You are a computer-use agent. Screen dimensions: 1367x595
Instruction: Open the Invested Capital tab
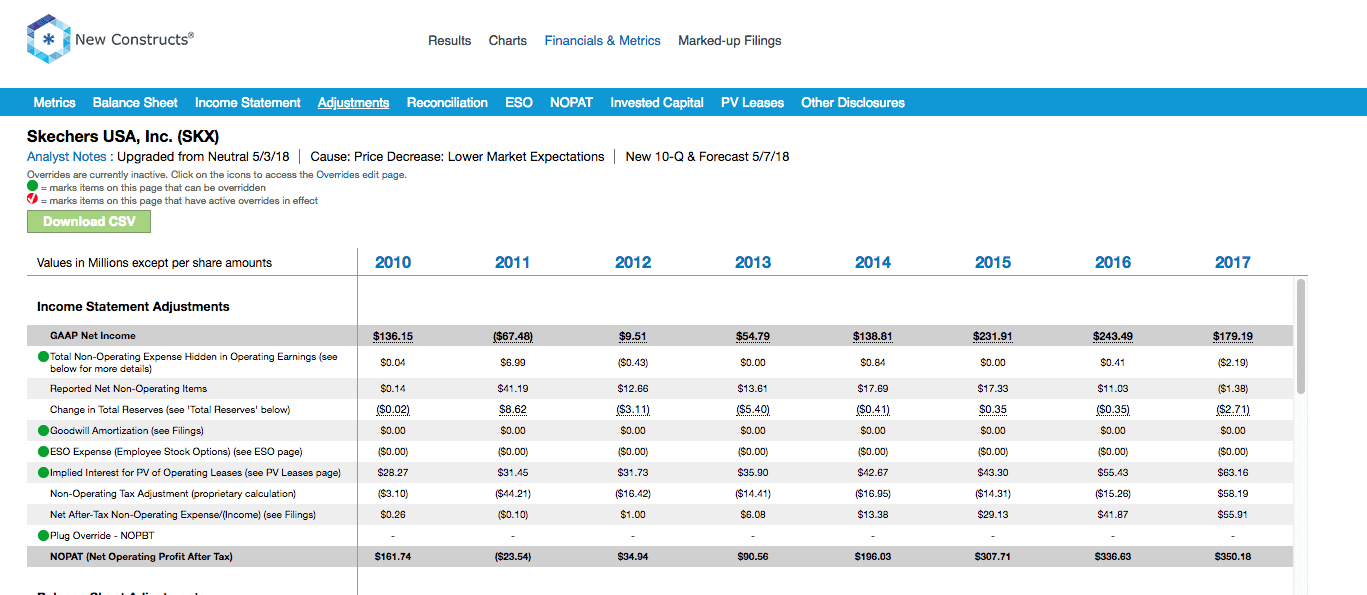tap(657, 103)
